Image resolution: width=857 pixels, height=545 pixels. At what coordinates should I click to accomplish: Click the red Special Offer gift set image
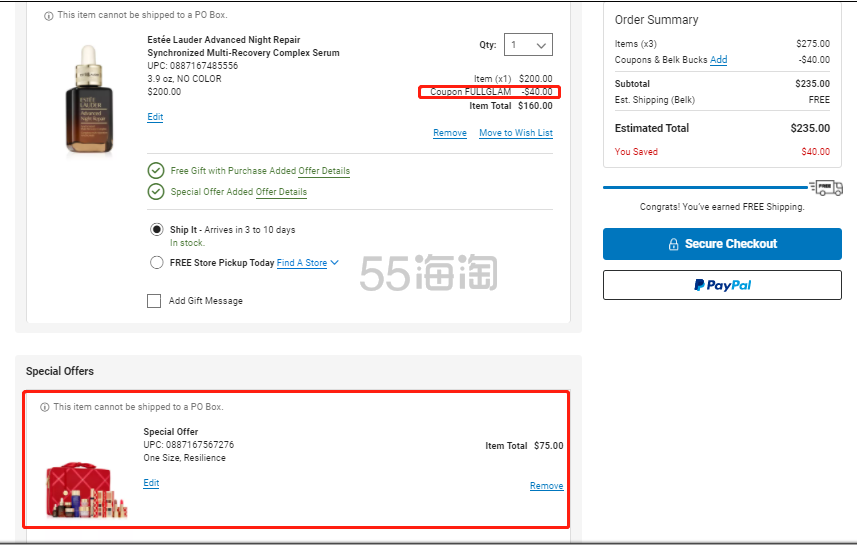coord(86,490)
